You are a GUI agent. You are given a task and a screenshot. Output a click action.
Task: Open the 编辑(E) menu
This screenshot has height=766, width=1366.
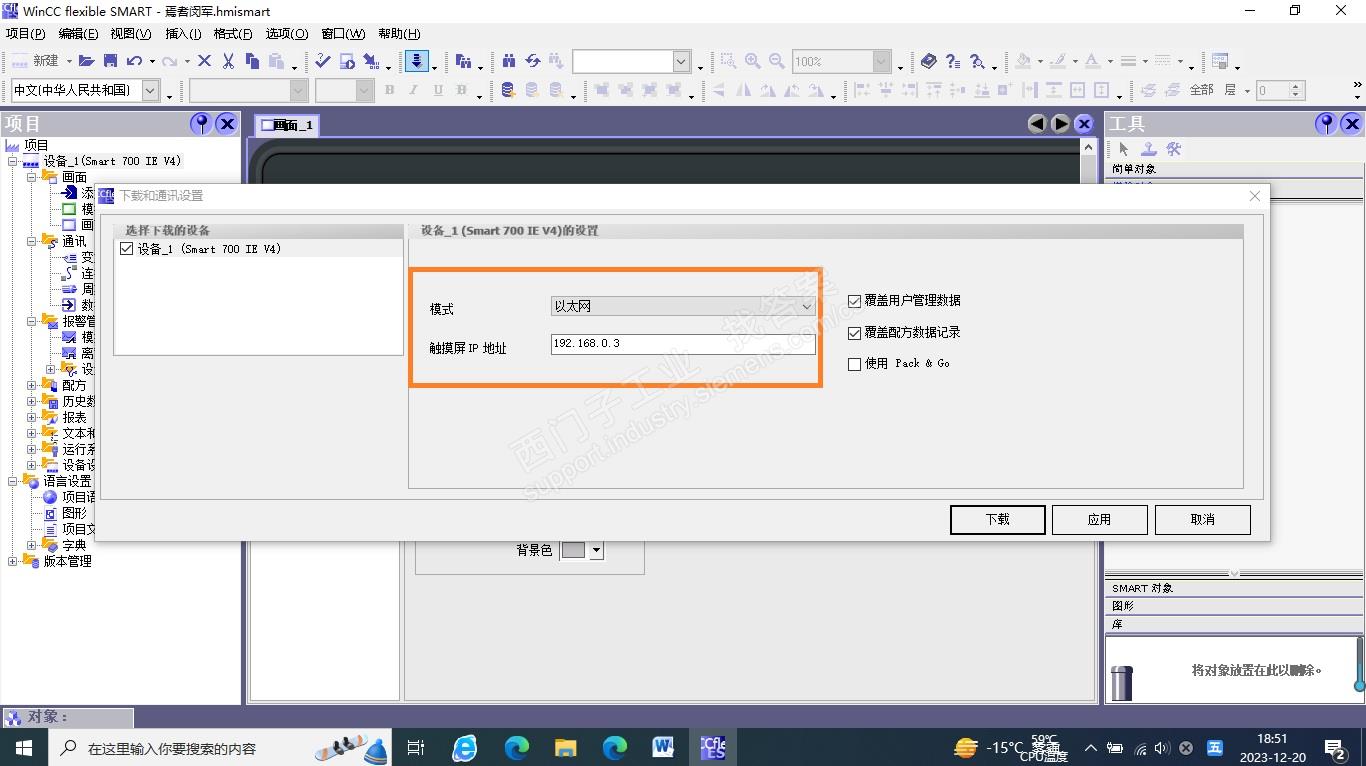click(x=78, y=34)
